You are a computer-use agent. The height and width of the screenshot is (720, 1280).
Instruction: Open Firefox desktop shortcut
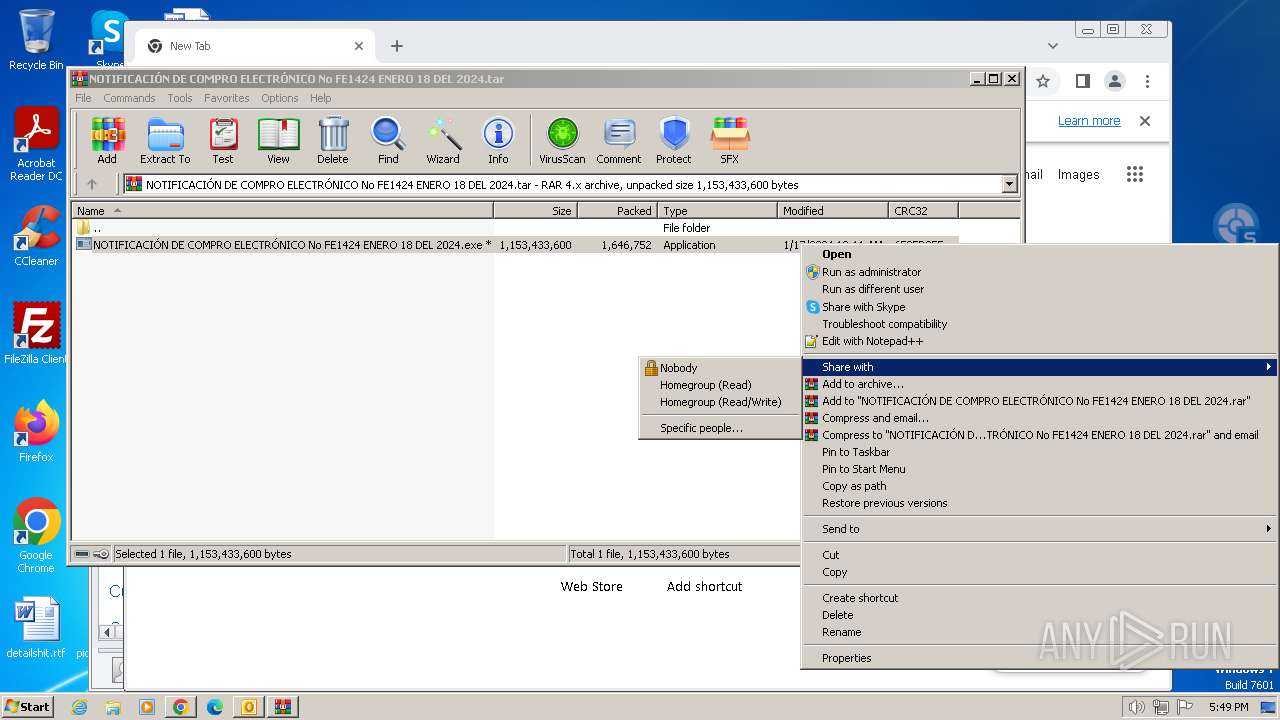coord(36,432)
